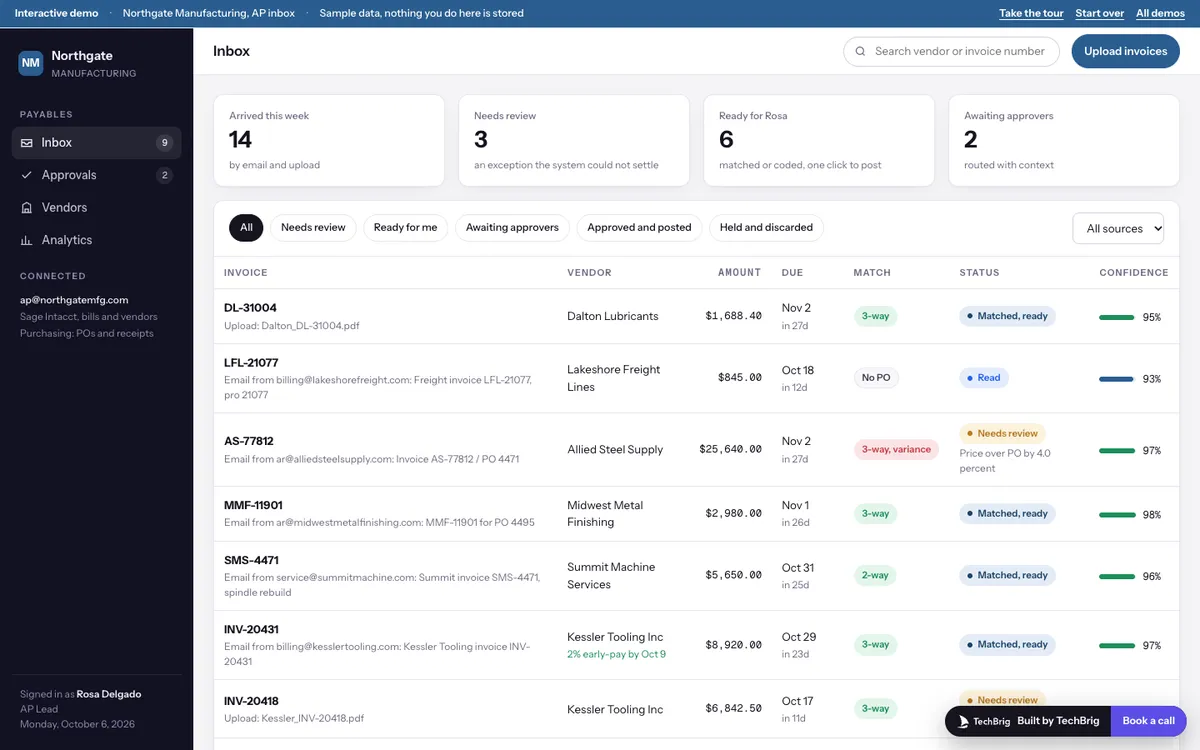This screenshot has height=750, width=1200.
Task: Go to the Vendors page
Action: pyautogui.click(x=96, y=208)
